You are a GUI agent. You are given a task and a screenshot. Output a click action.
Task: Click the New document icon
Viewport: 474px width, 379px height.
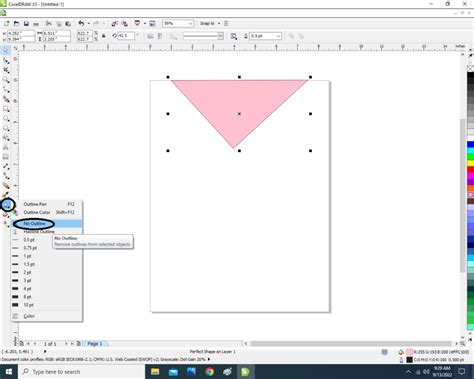6,23
